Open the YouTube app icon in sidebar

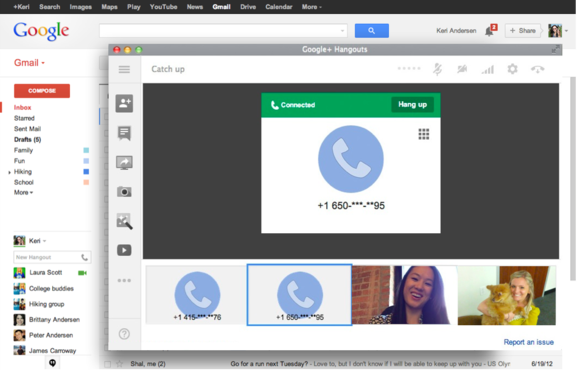(x=124, y=250)
